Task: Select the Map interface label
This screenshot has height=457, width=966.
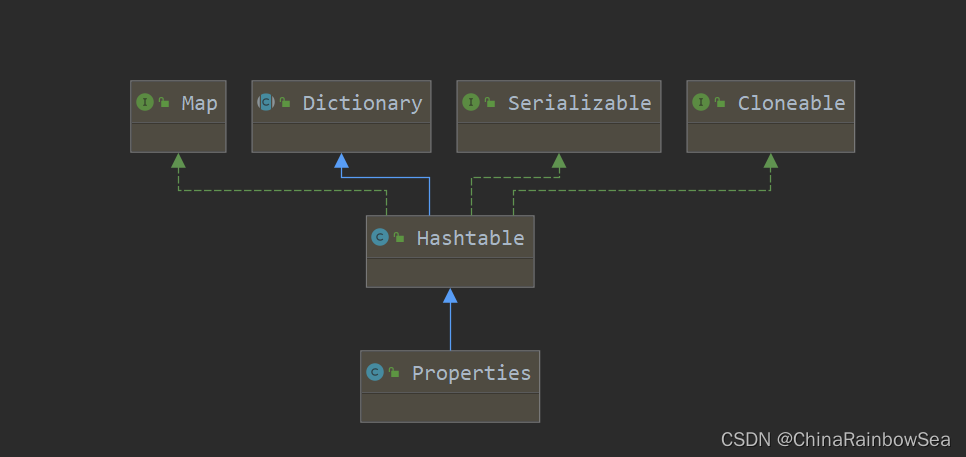Action: coord(199,103)
